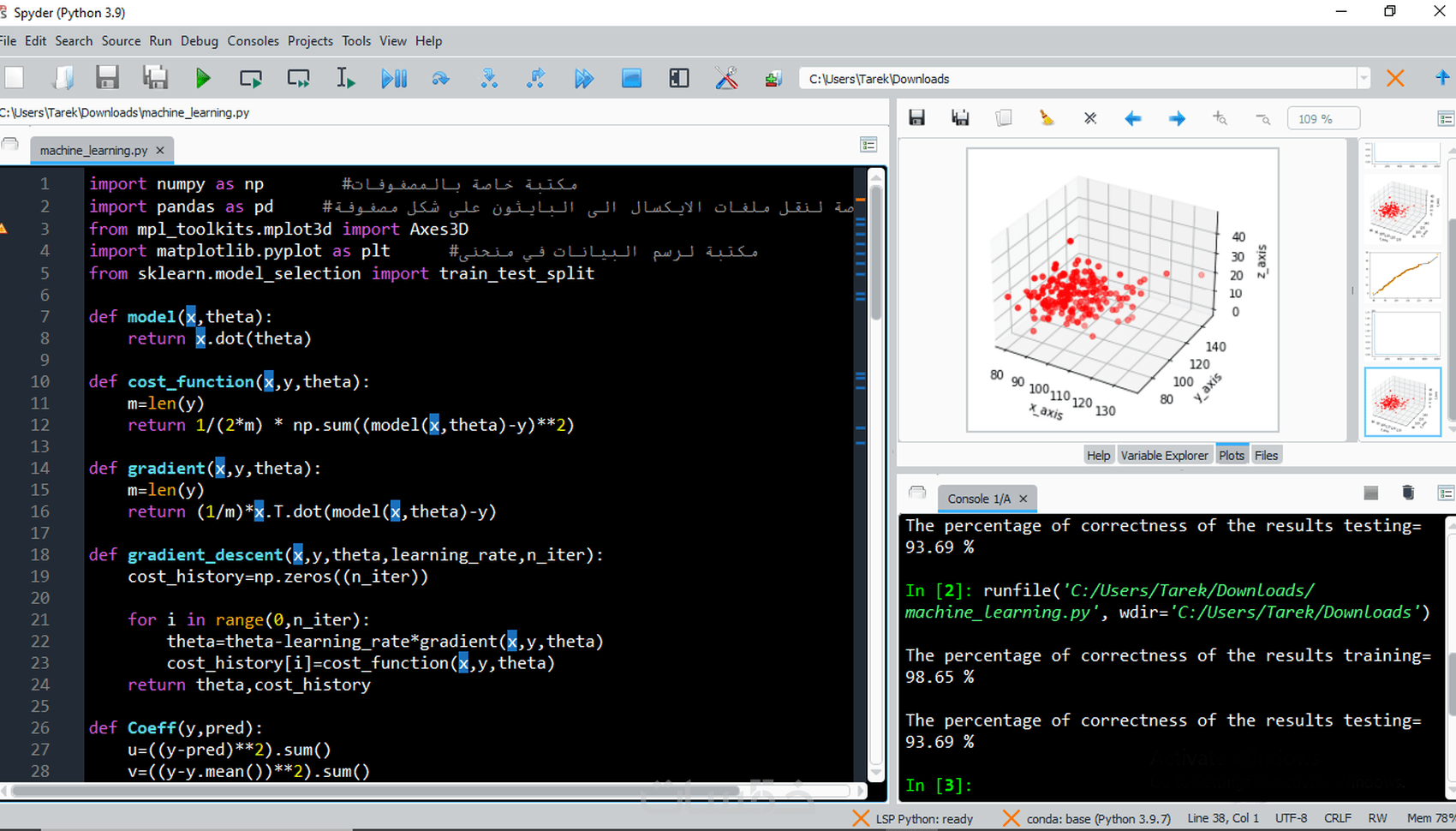The image size is (1456, 831).
Task: Open the Debug menu
Action: point(199,40)
